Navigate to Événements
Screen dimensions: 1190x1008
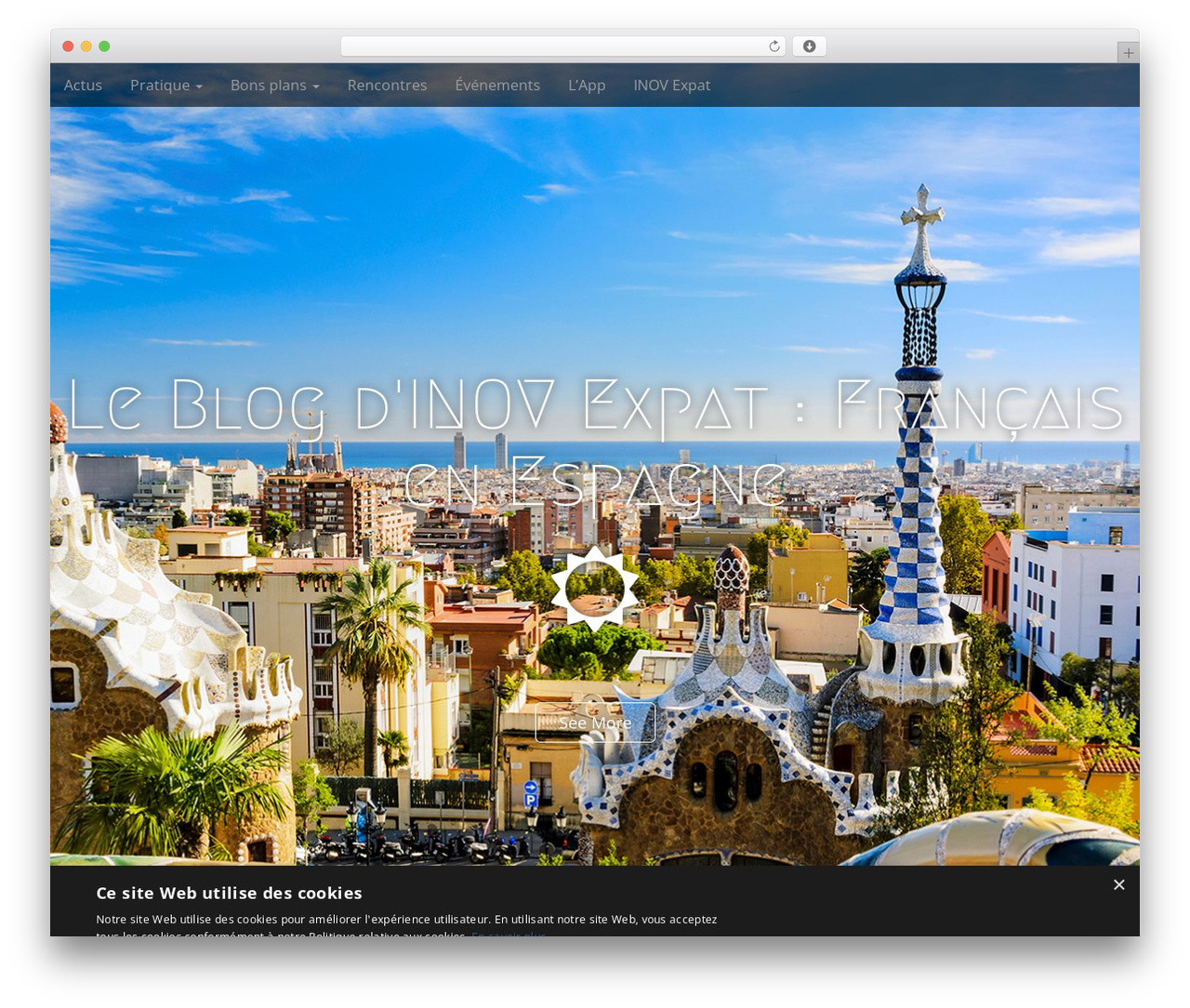tap(497, 85)
